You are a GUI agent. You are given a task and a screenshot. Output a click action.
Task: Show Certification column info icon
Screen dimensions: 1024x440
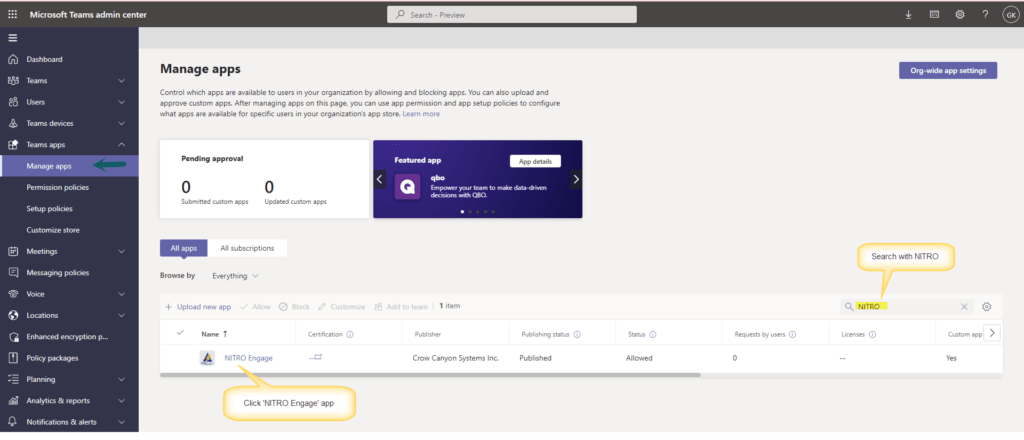coord(350,334)
